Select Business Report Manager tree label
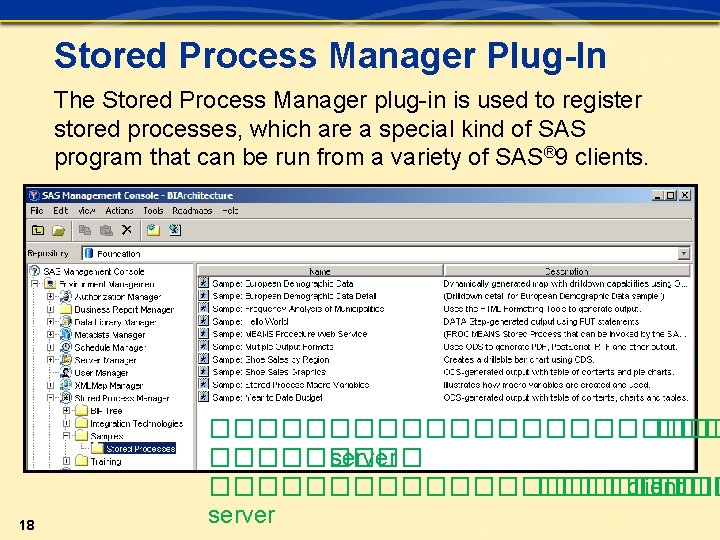 (124, 309)
